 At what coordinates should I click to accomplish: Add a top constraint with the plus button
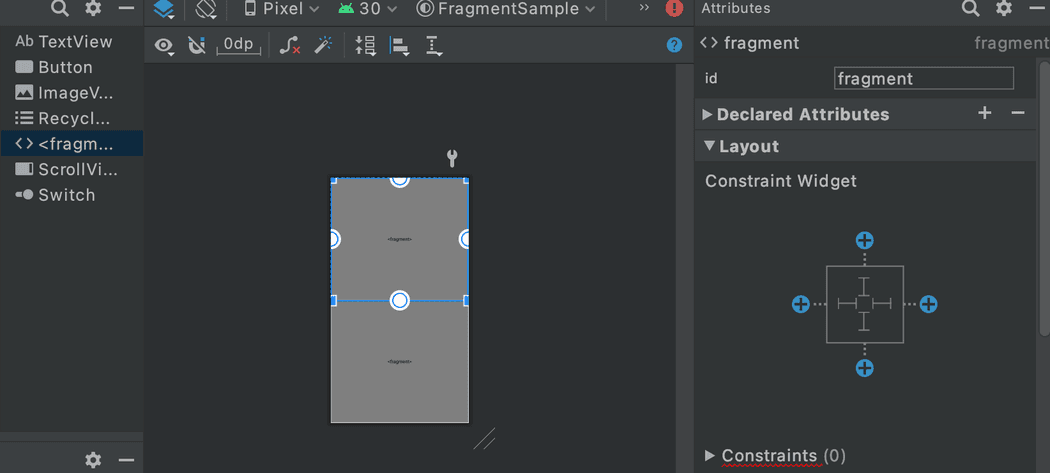[x=865, y=241]
